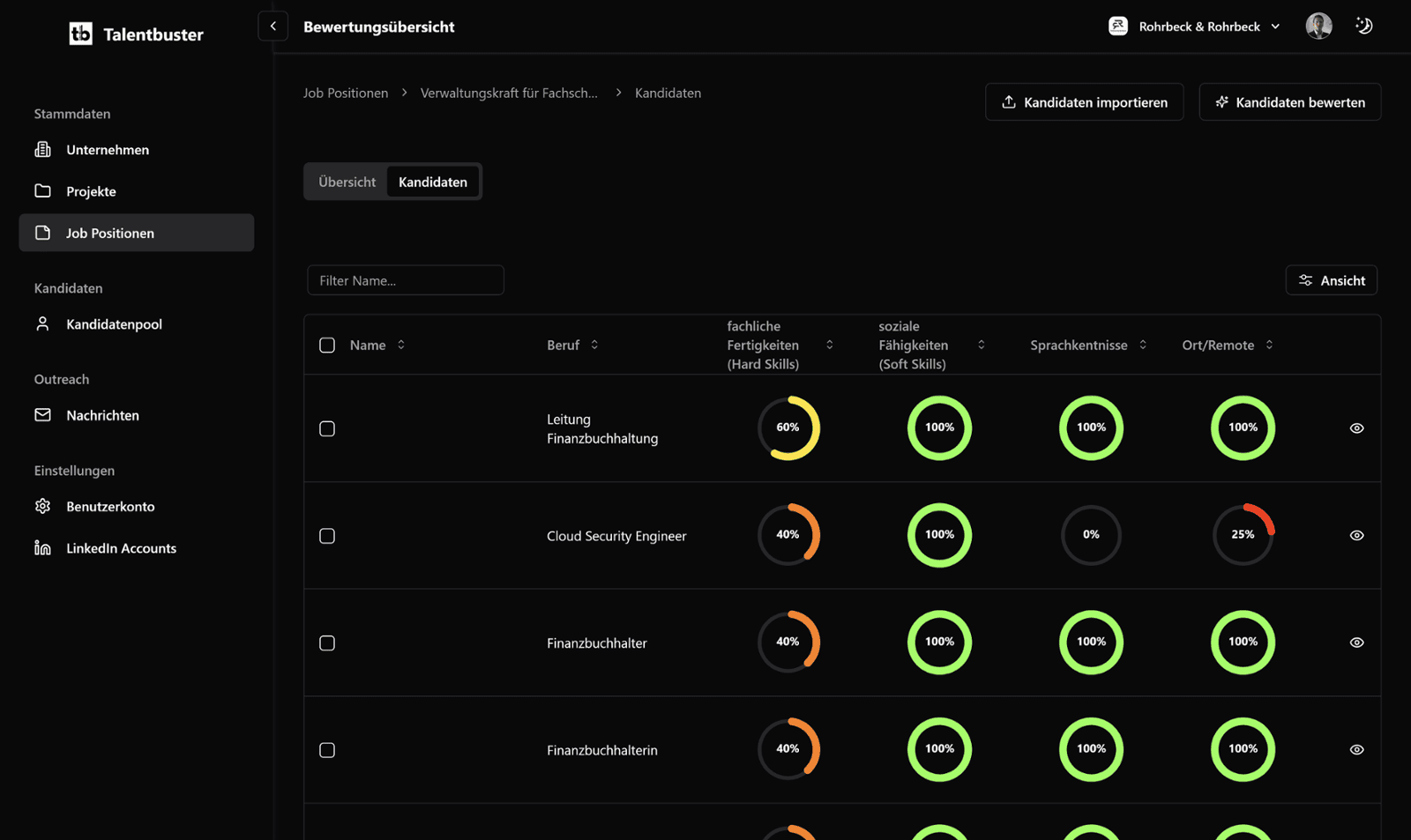The image size is (1411, 840).
Task: Sort by fachliche Fertigkeiten (Hard Skills)
Action: click(x=780, y=346)
